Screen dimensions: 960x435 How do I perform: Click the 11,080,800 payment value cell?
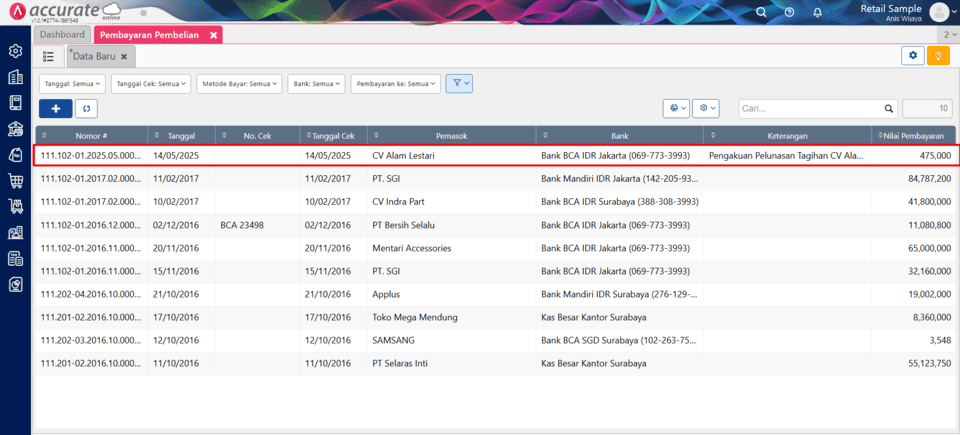tap(913, 225)
